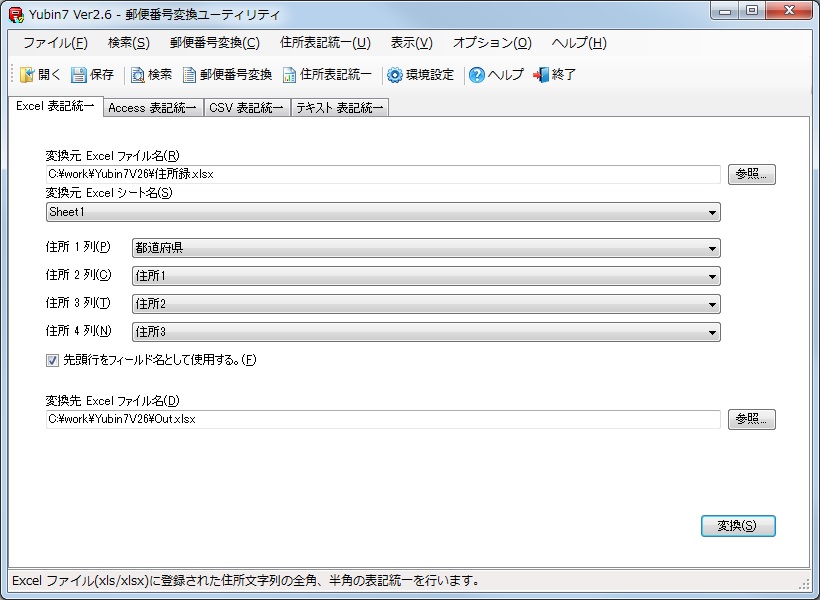Open the オプション(O) menu
This screenshot has height=600, width=820.
click(492, 43)
